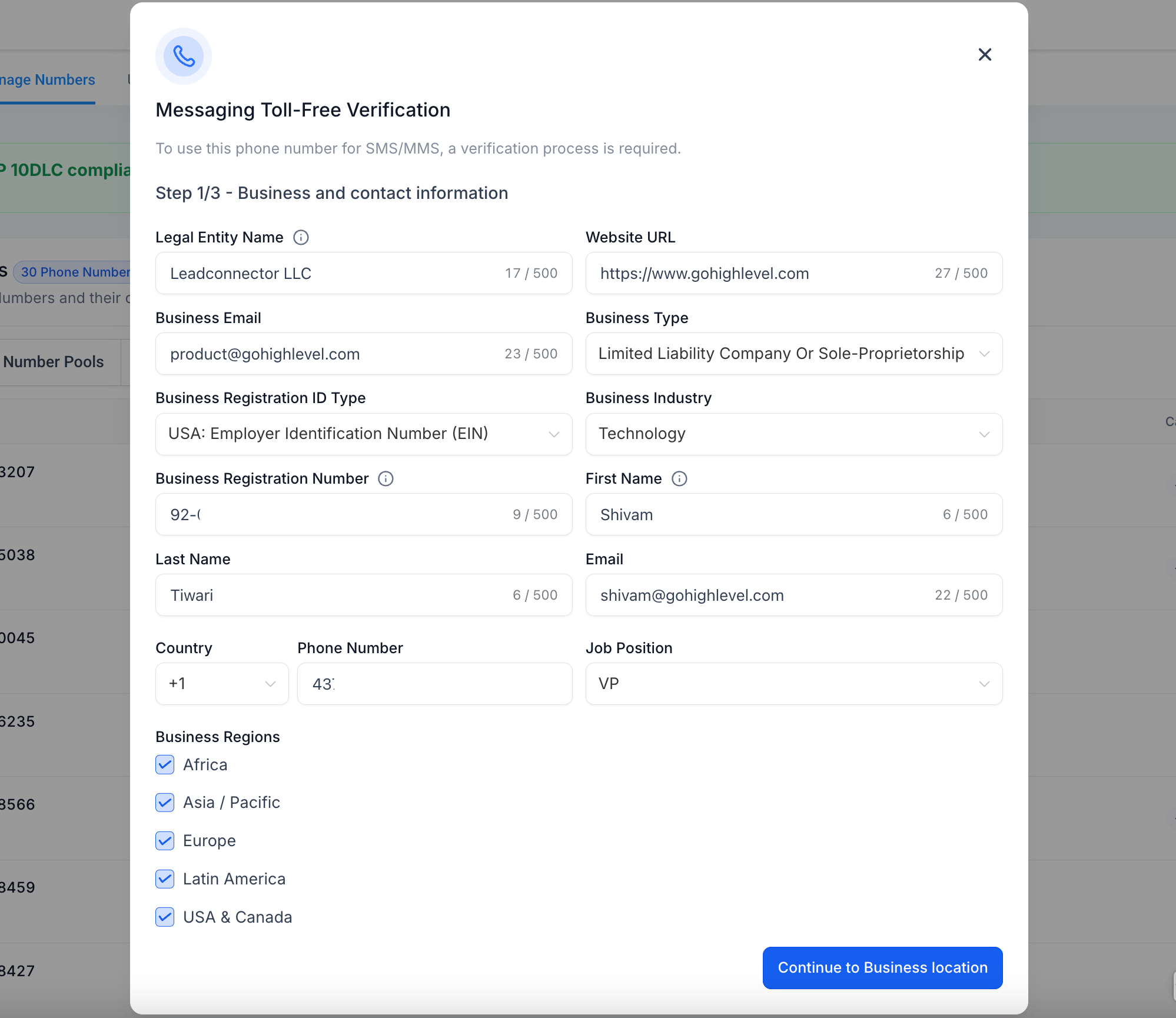Open the Business Industry dropdown
This screenshot has width=1176, height=1018.
click(793, 434)
